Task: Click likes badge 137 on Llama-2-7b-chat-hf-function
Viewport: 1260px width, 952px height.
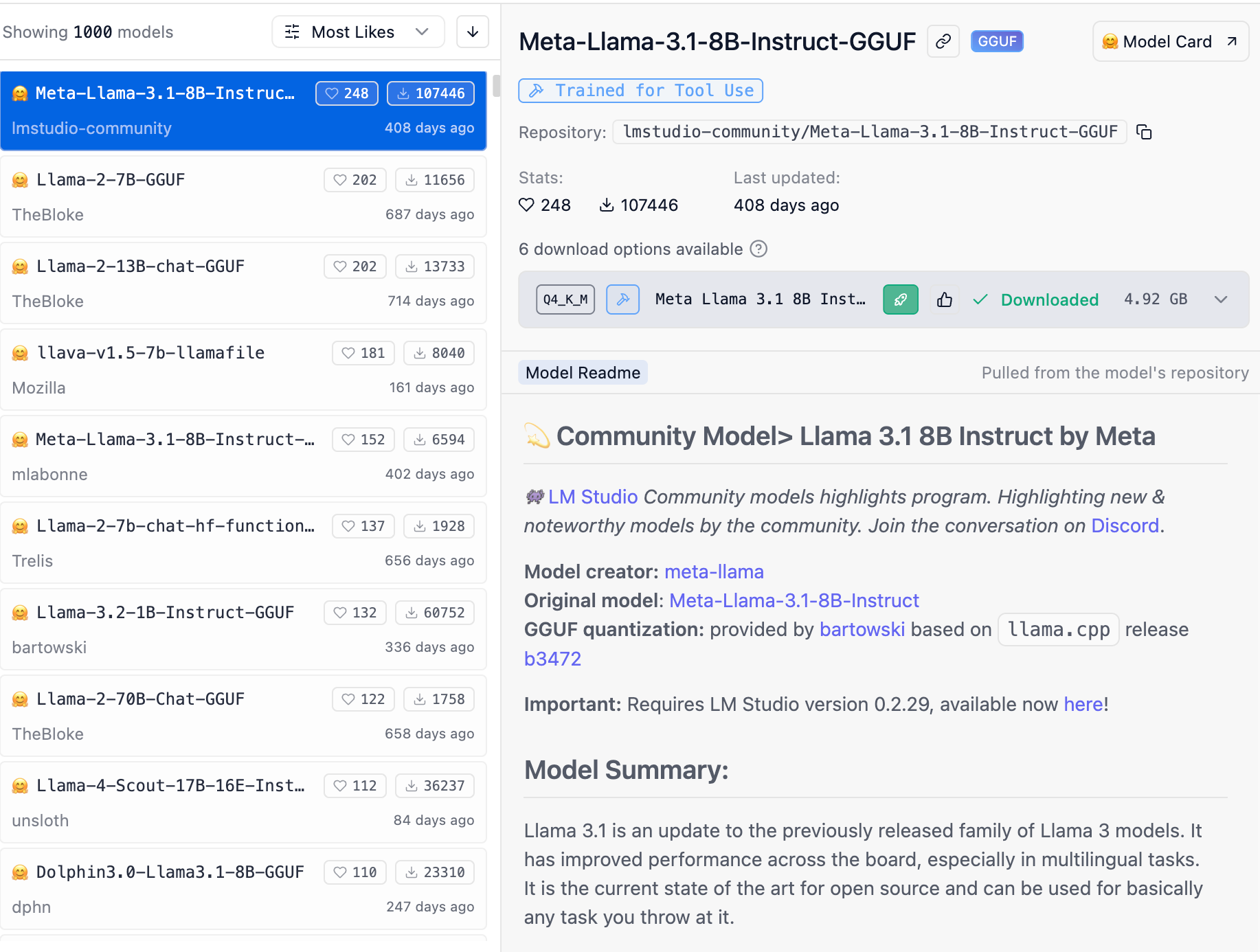Action: pyautogui.click(x=363, y=526)
